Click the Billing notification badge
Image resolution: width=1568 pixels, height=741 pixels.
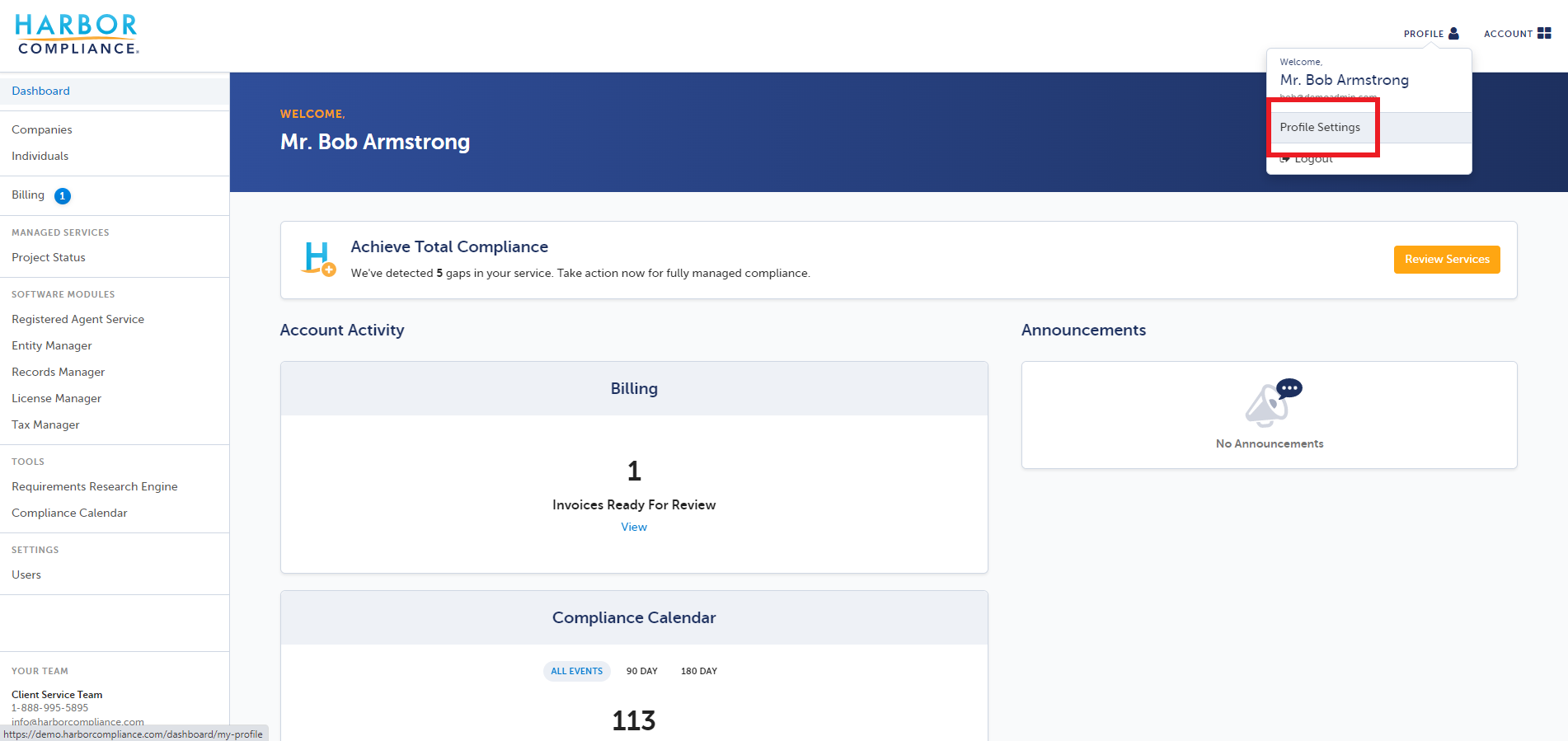tap(63, 196)
